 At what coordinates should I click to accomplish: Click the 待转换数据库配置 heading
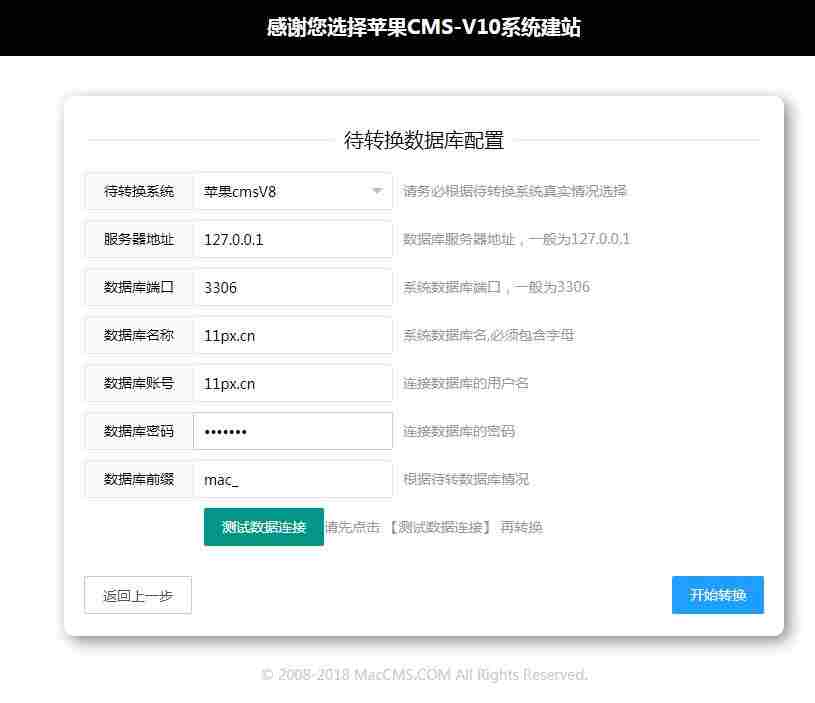[424, 140]
